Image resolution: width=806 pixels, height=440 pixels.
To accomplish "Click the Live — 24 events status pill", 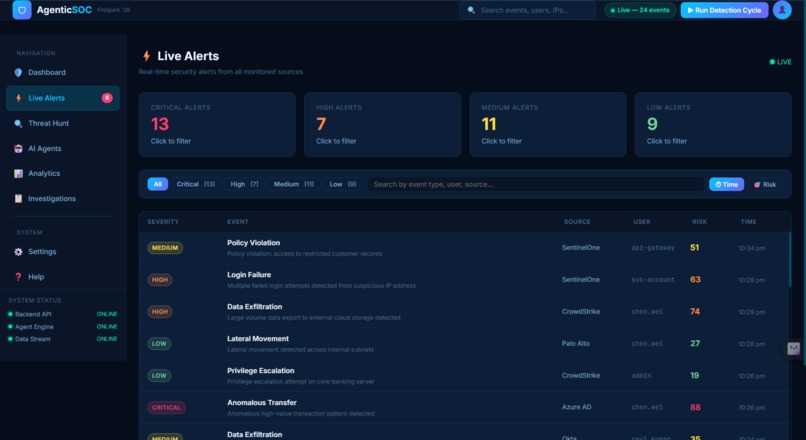I will point(640,10).
